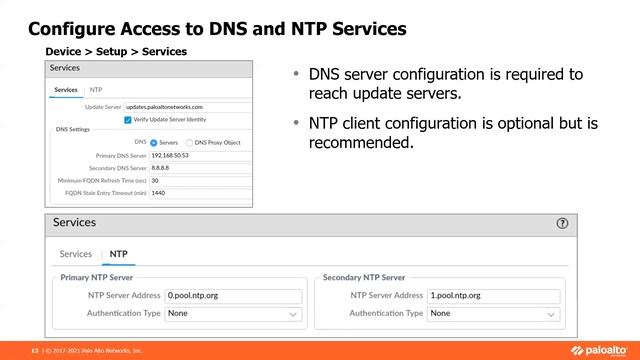Select the DNS Servers radio button
Viewport: 640px width, 360px height.
(x=153, y=143)
